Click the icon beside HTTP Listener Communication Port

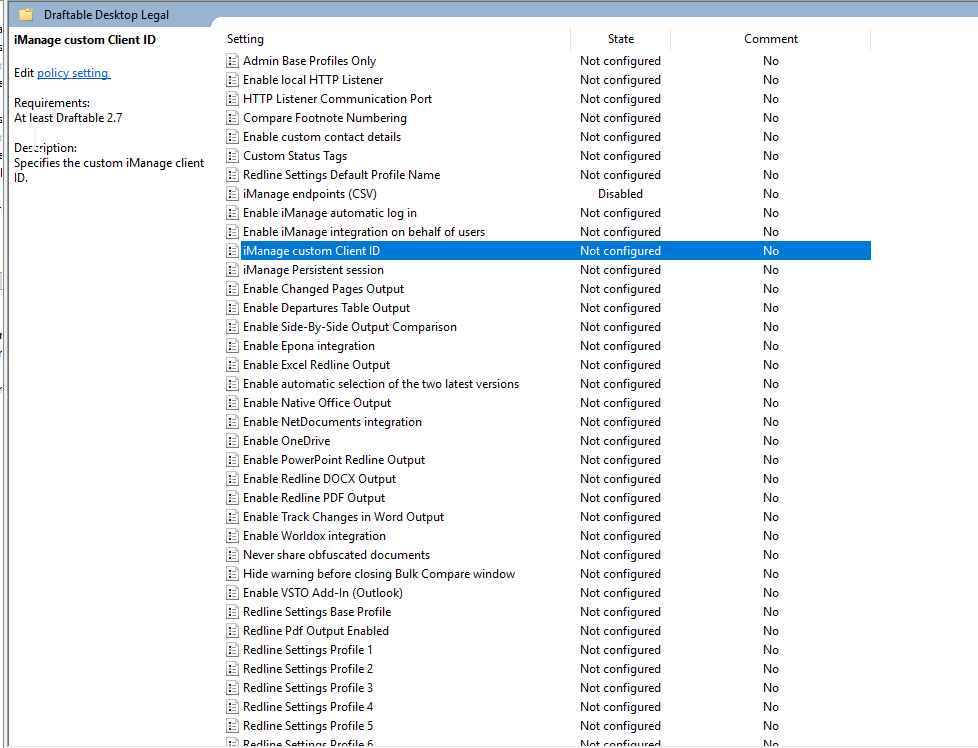pyautogui.click(x=232, y=99)
